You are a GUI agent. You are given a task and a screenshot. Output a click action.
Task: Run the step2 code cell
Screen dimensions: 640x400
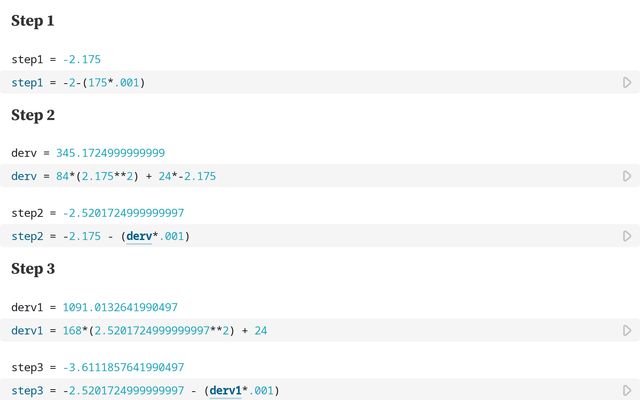627,236
